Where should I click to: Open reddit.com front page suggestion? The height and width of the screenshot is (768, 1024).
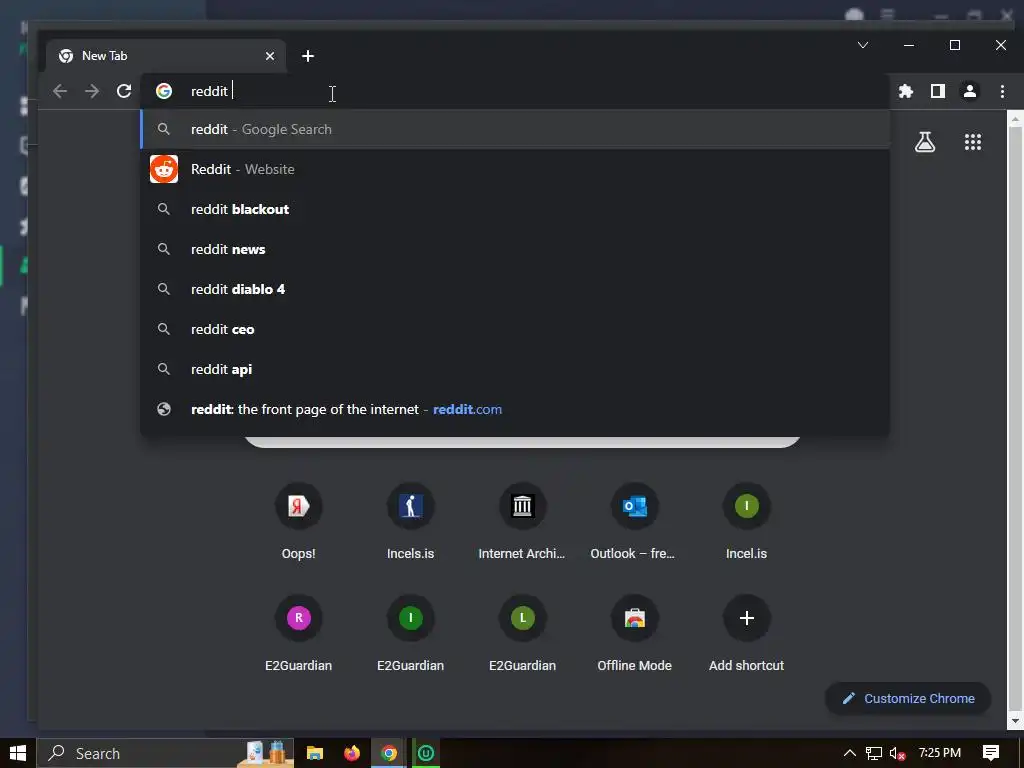pyautogui.click(x=515, y=409)
